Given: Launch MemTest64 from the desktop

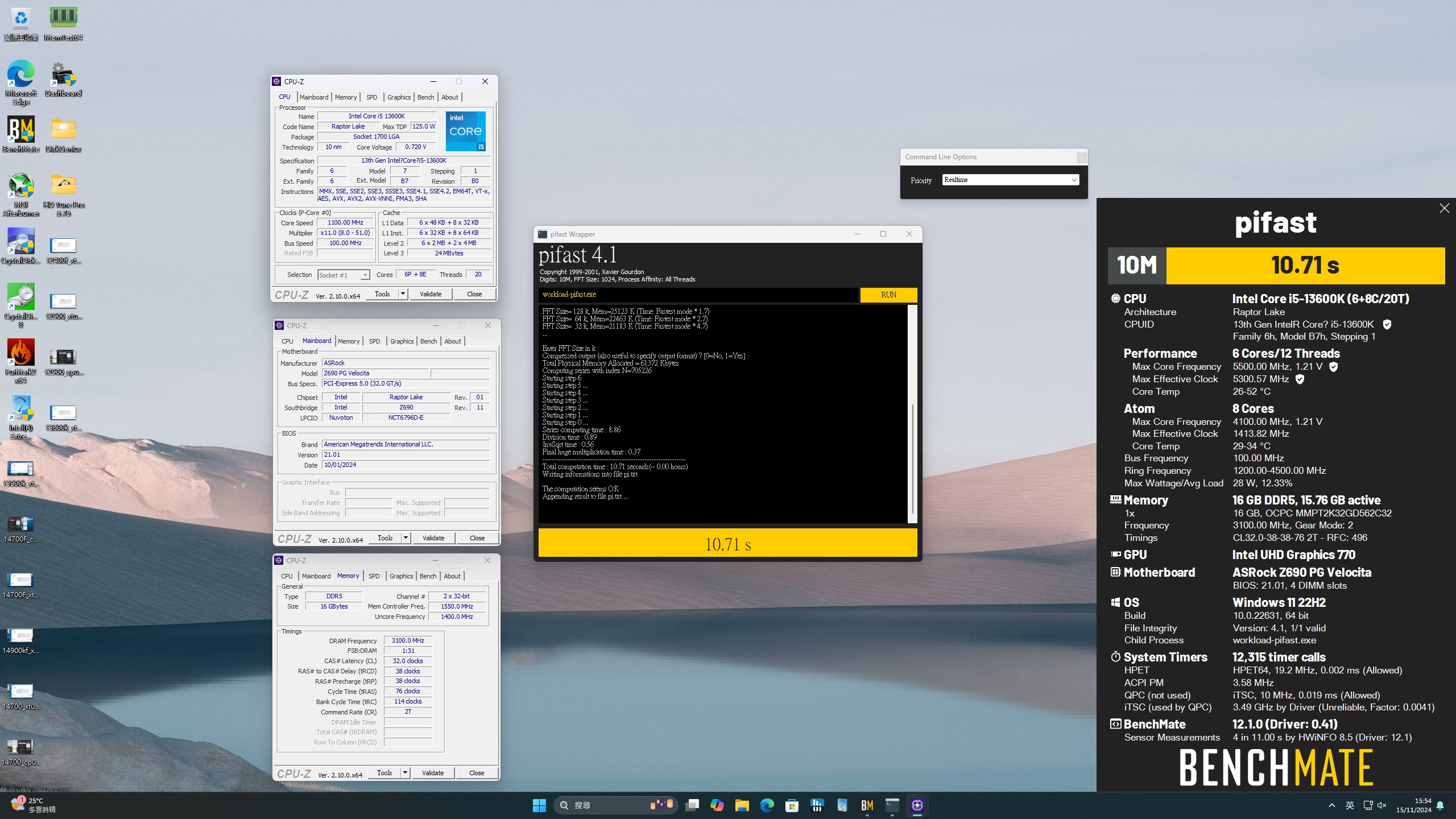Looking at the screenshot, I should pyautogui.click(x=63, y=24).
